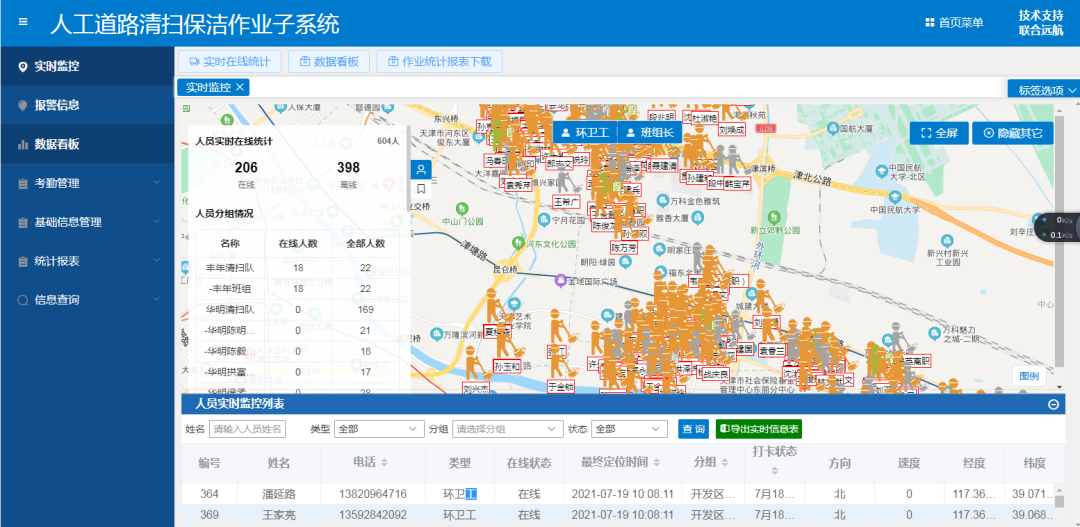Click the 数据看板 toolbar button
This screenshot has height=527, width=1080.
(x=329, y=61)
